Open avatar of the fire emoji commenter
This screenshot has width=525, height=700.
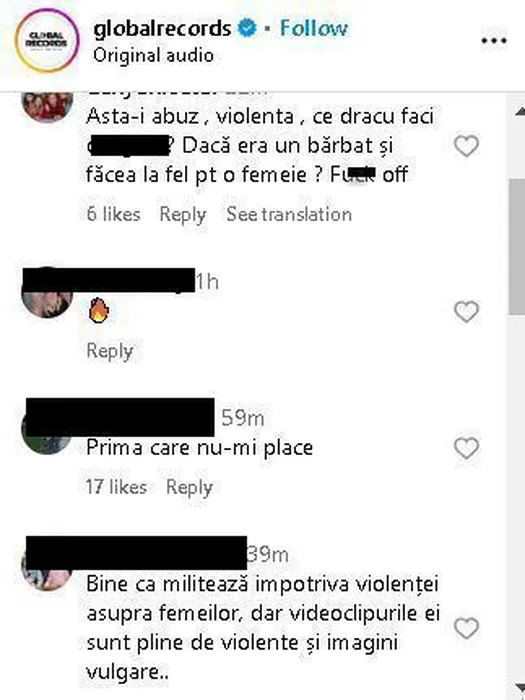pyautogui.click(x=47, y=292)
